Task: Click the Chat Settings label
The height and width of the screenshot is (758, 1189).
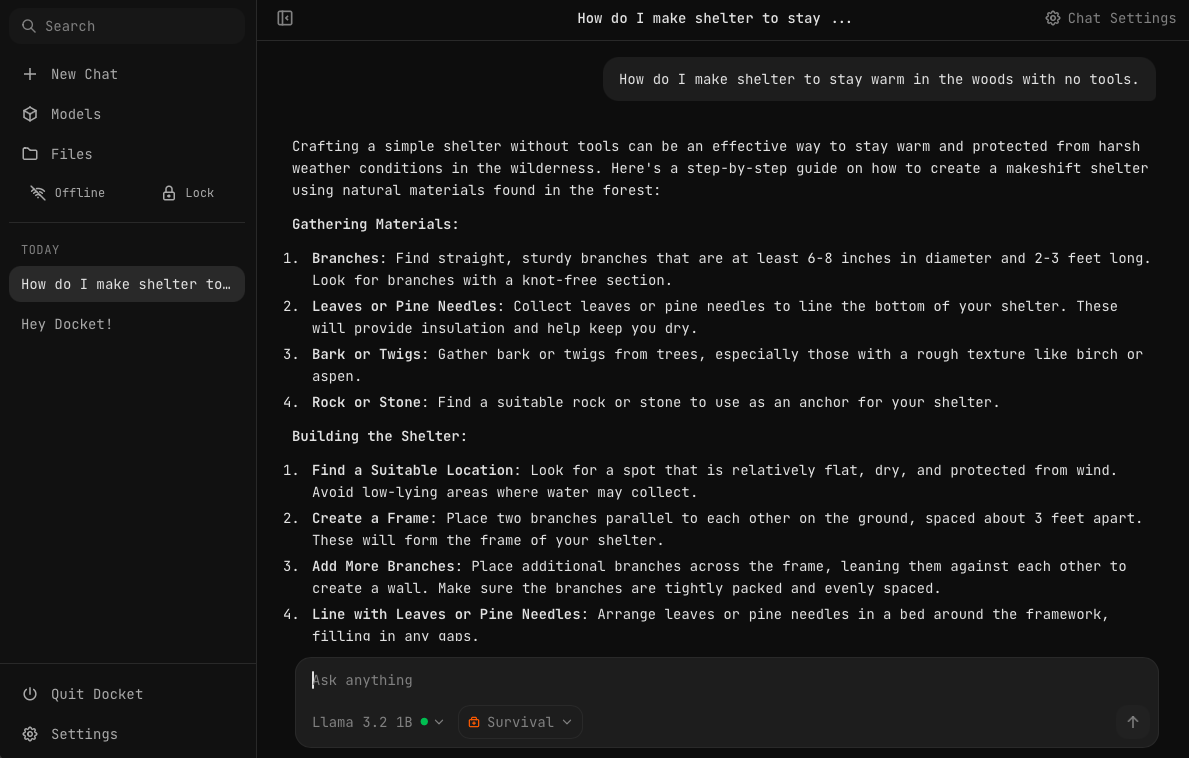Action: pos(1121,18)
